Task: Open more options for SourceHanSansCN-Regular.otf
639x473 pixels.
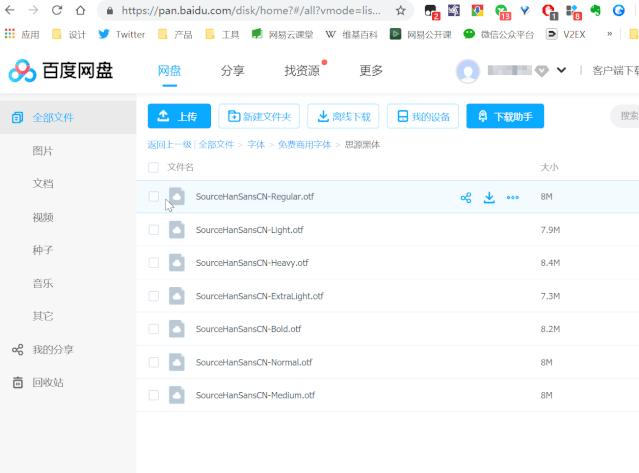Action: coord(513,198)
